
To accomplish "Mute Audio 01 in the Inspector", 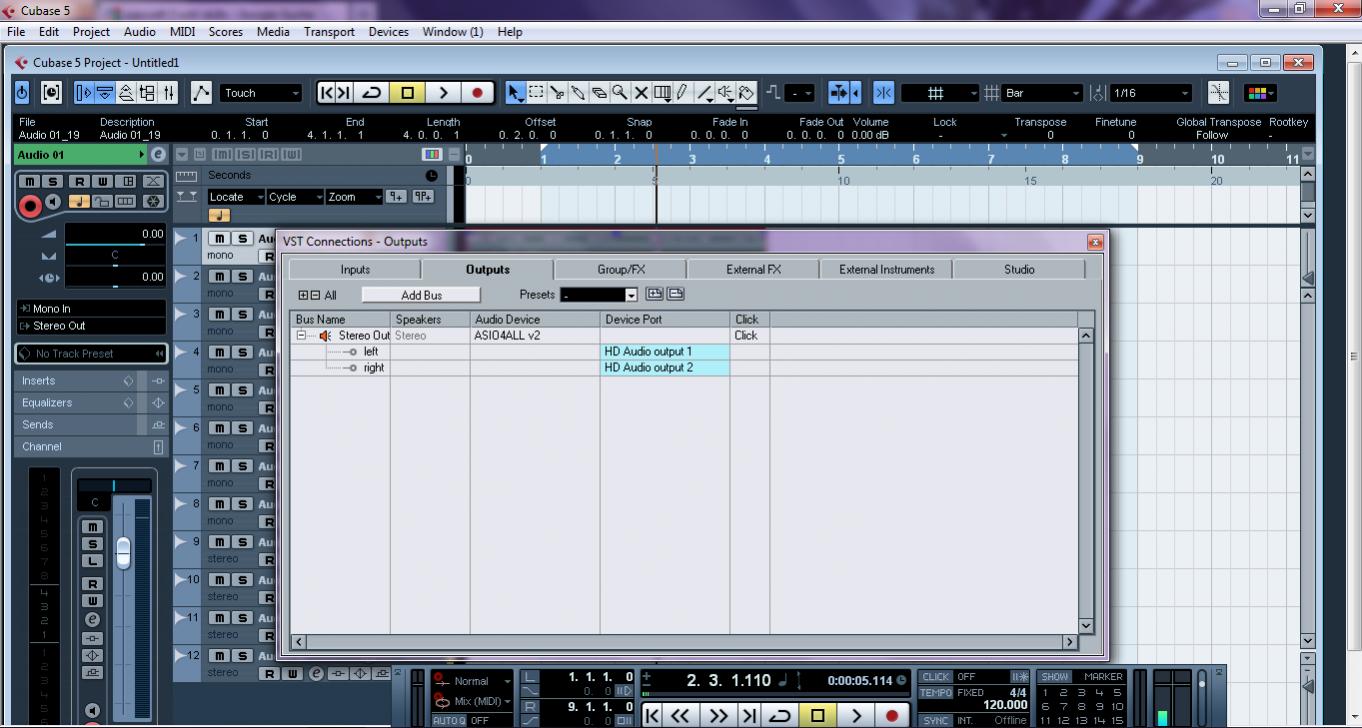I will (29, 181).
